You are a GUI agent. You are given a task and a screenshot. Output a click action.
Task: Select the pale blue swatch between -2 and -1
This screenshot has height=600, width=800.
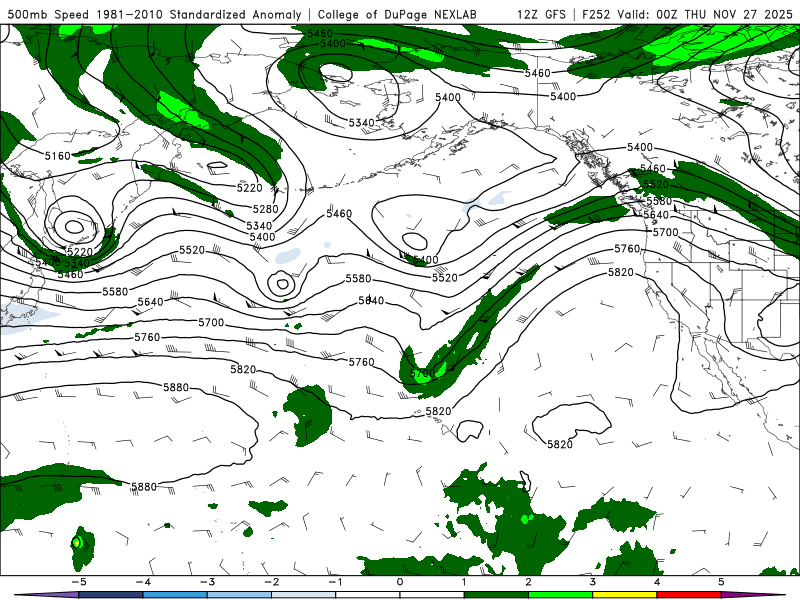[x=304, y=595]
